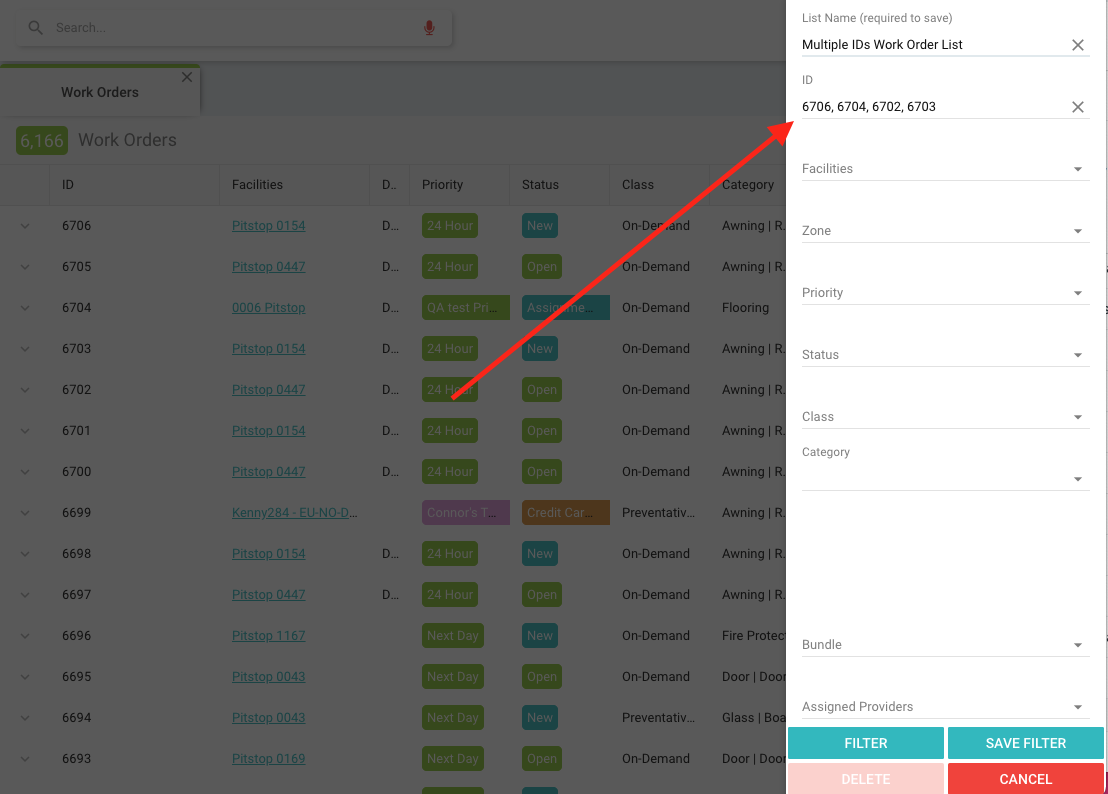This screenshot has height=794, width=1108.
Task: Clear the List Name field
Action: pos(1077,45)
